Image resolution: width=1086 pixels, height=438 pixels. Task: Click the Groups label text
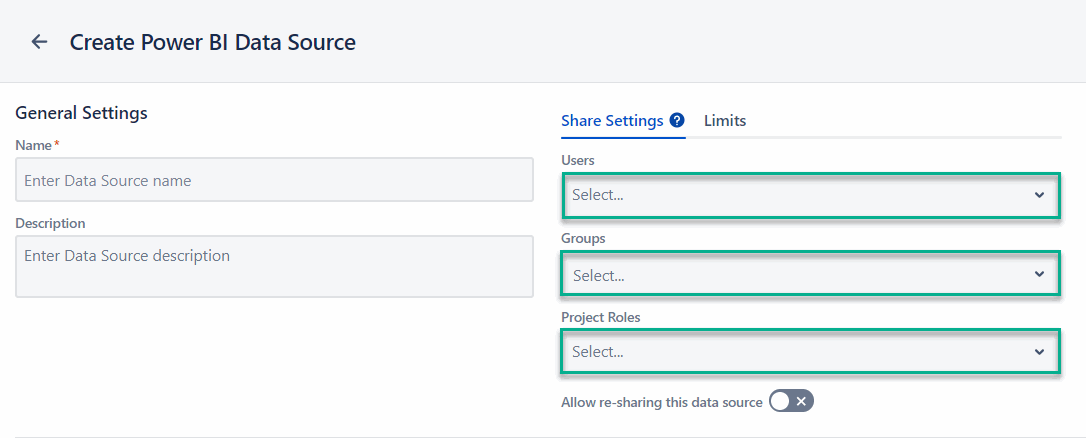point(583,238)
